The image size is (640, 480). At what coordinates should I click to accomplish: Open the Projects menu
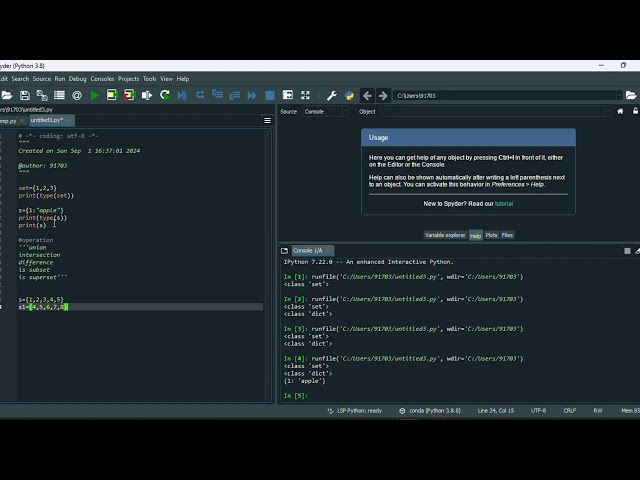tap(128, 79)
